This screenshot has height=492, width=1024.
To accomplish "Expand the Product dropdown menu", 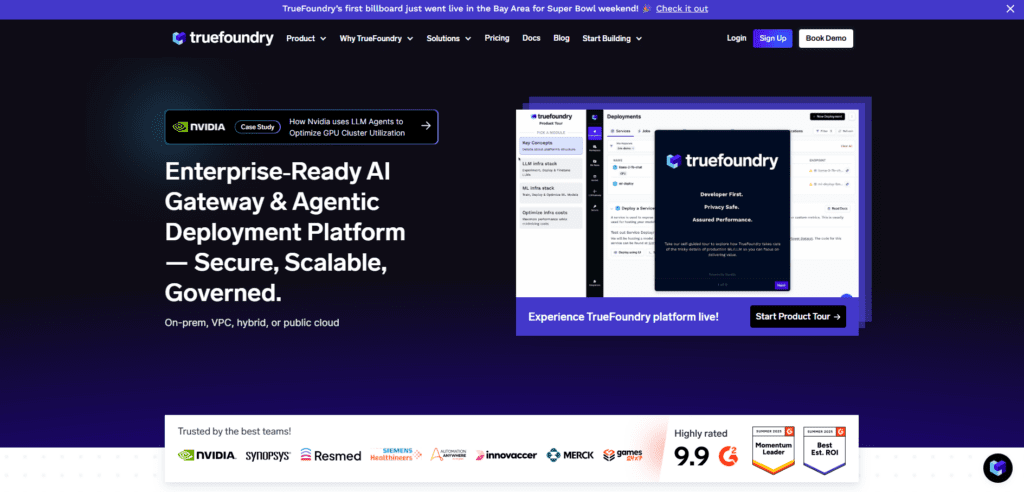I will (306, 39).
